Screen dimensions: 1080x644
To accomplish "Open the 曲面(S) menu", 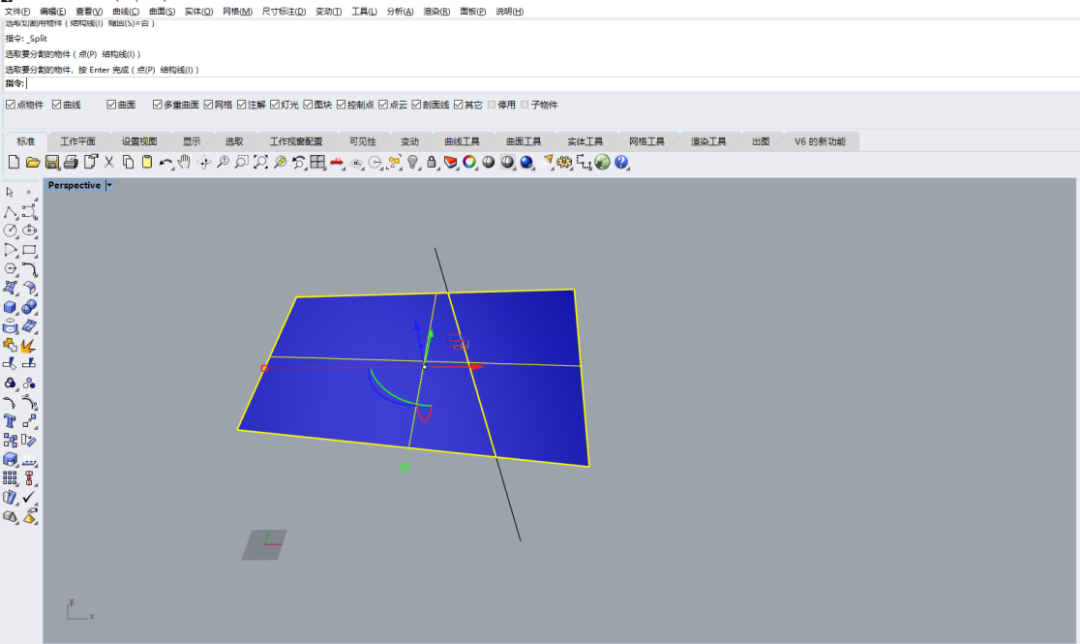I will 162,11.
